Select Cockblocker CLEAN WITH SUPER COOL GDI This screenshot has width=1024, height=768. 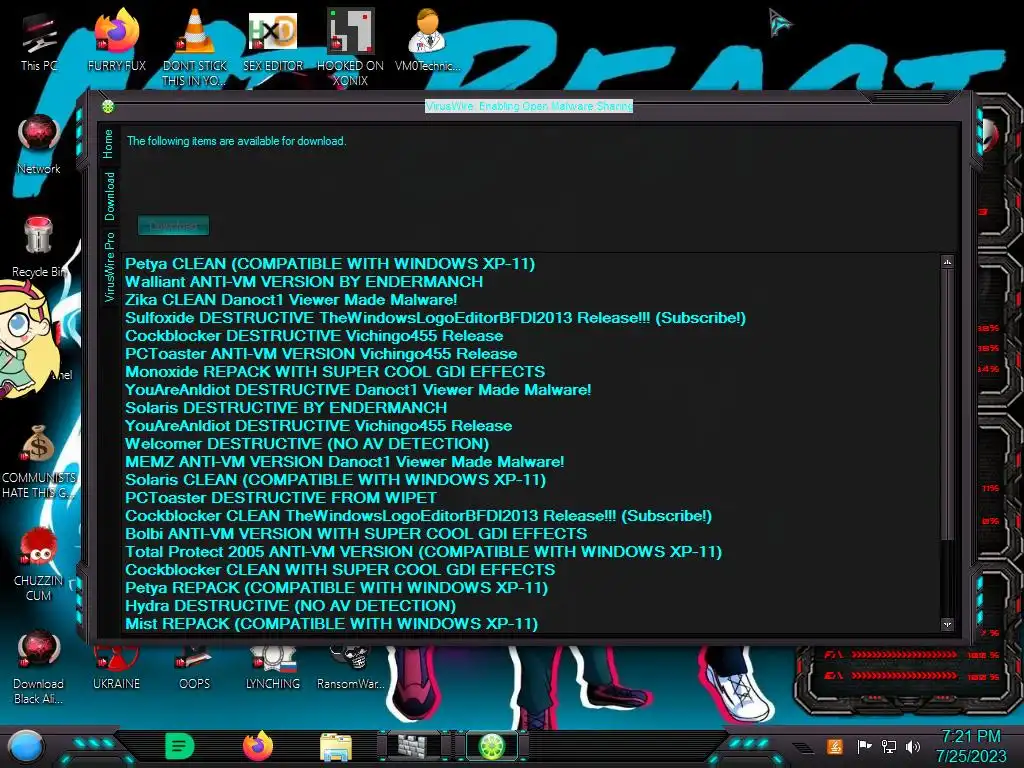point(340,569)
